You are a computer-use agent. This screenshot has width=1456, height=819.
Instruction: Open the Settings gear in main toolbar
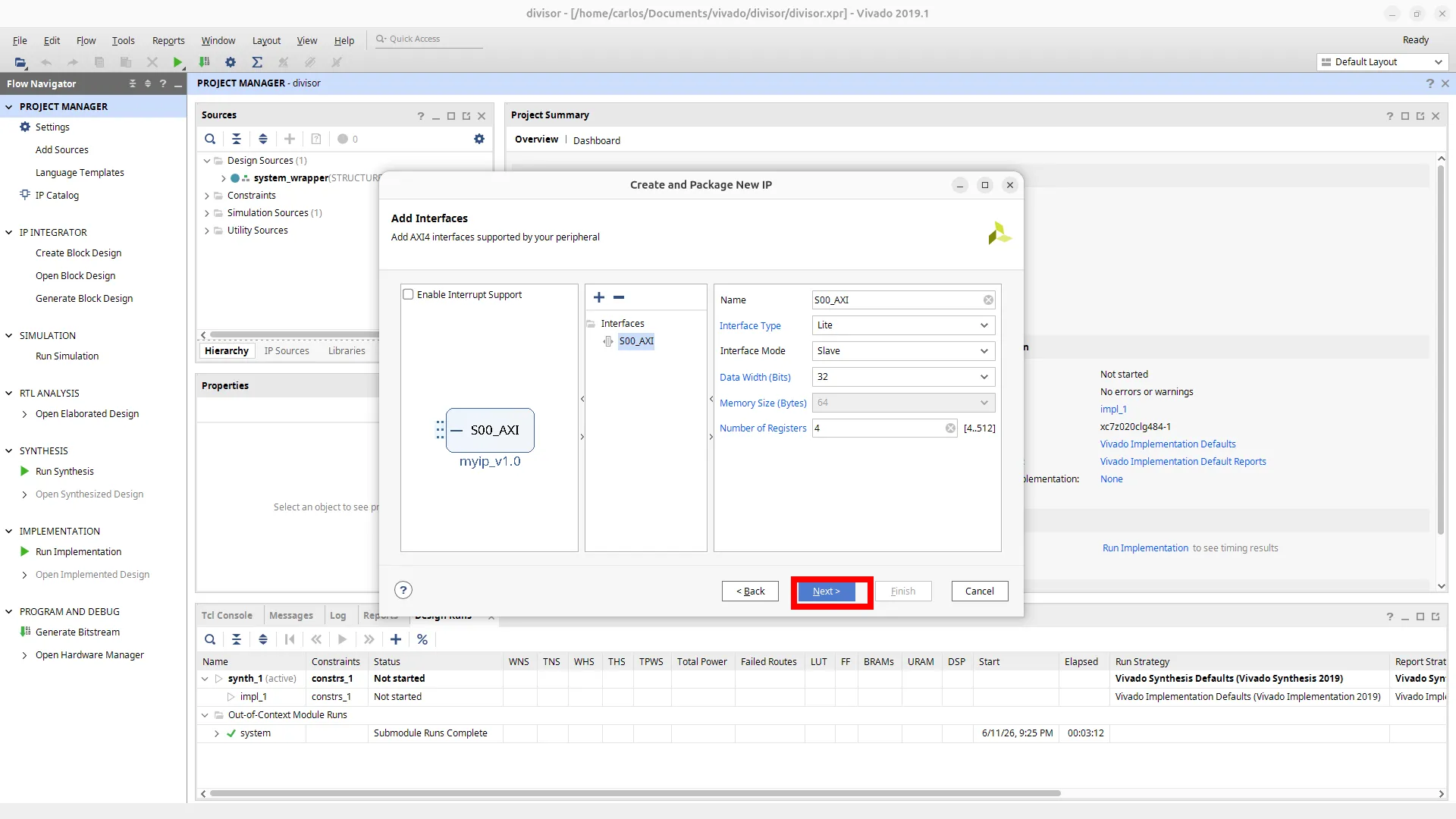(x=231, y=62)
